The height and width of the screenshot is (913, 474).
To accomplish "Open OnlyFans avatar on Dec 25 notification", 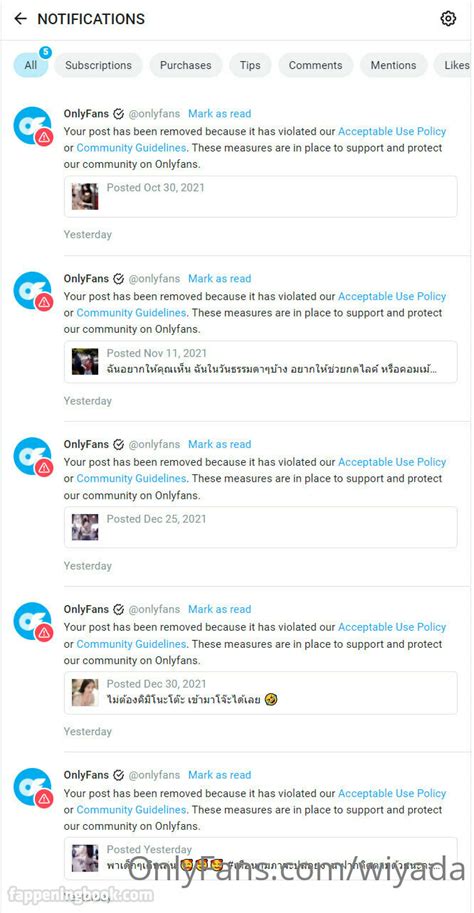I will coord(33,456).
